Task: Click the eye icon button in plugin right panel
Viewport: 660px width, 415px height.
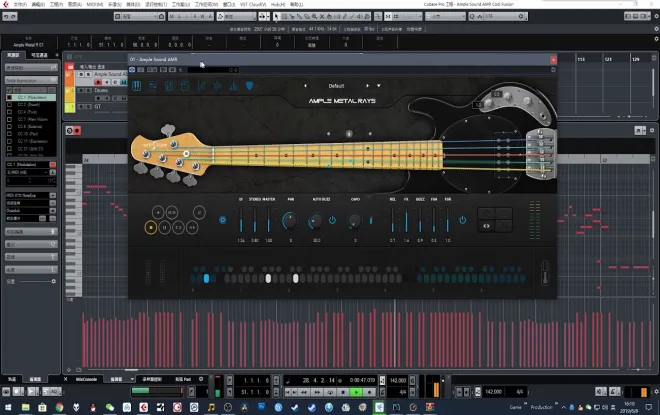Action: point(486,226)
